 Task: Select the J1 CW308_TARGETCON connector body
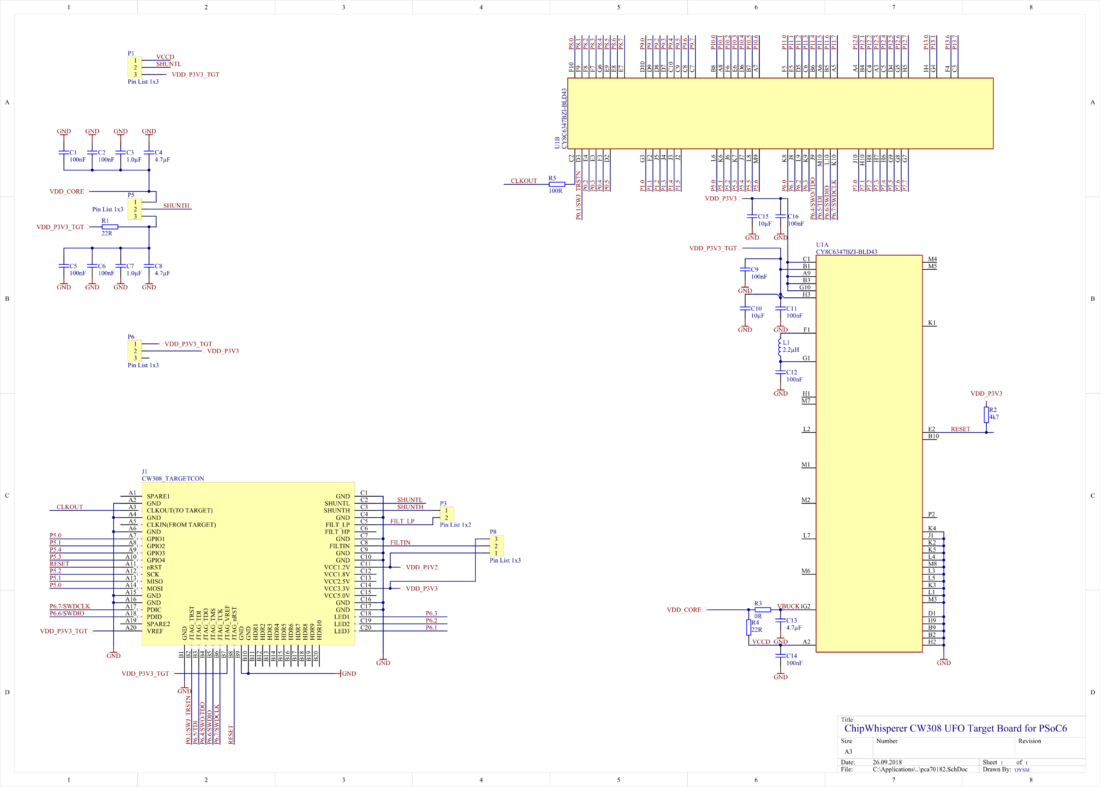coord(248,563)
